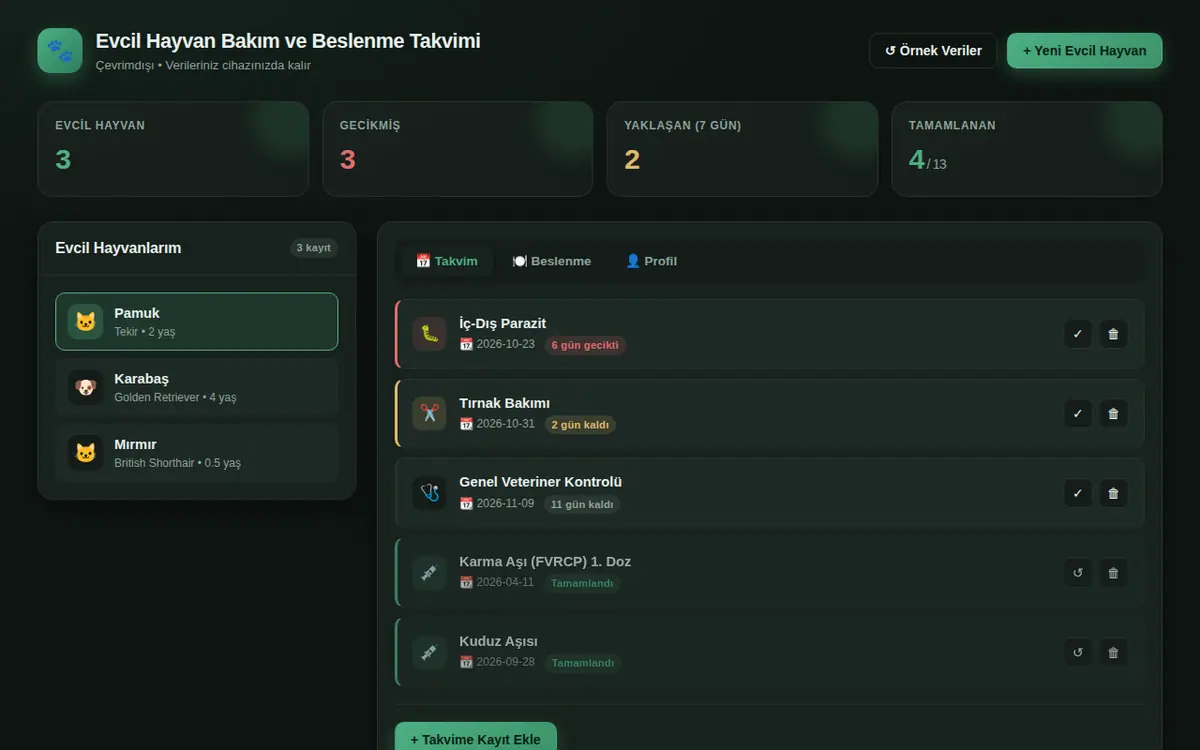Delete the İç-Dış Parazit entry

(x=1113, y=334)
